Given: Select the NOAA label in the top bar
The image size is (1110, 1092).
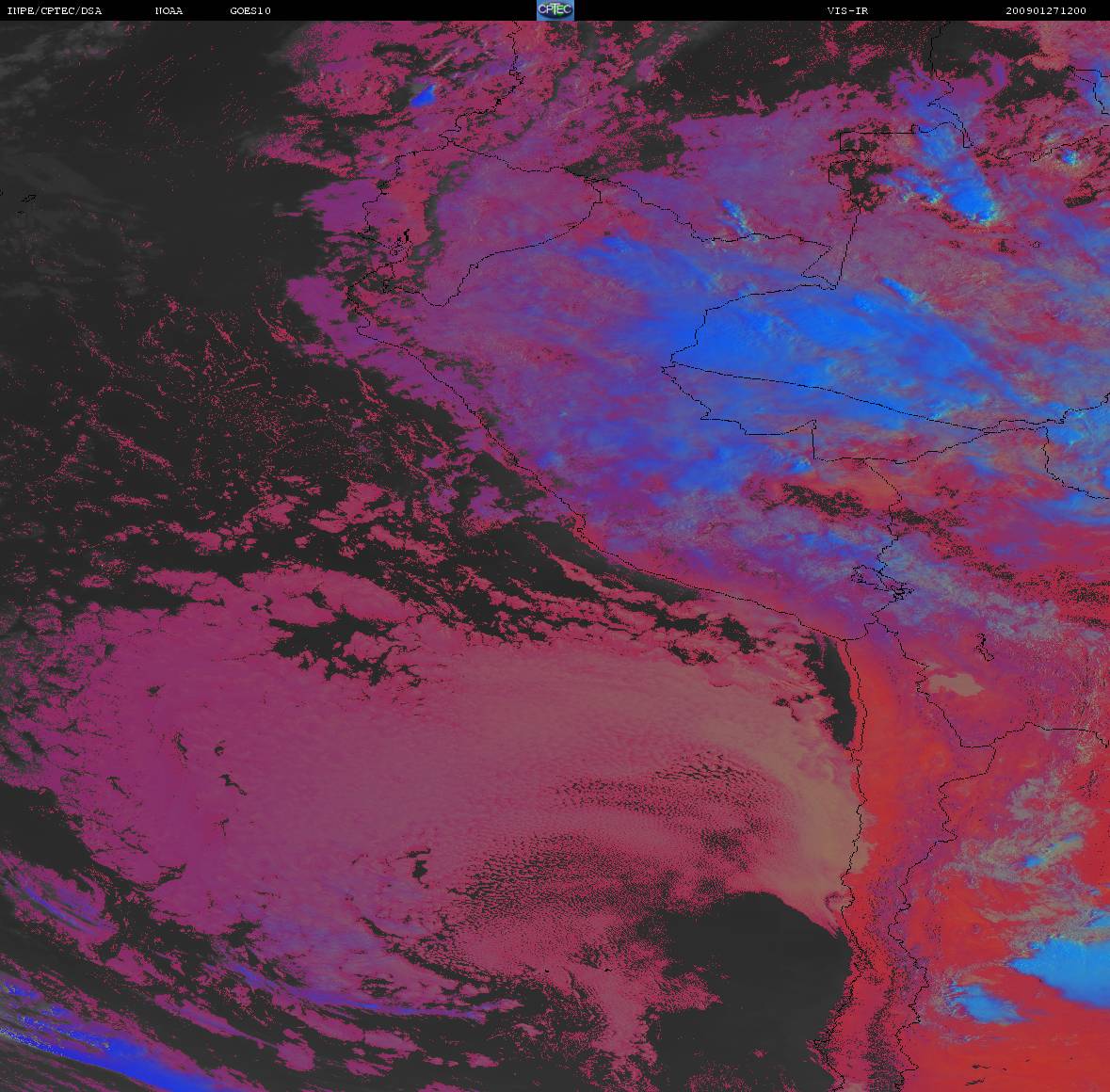Looking at the screenshot, I should pos(169,11).
